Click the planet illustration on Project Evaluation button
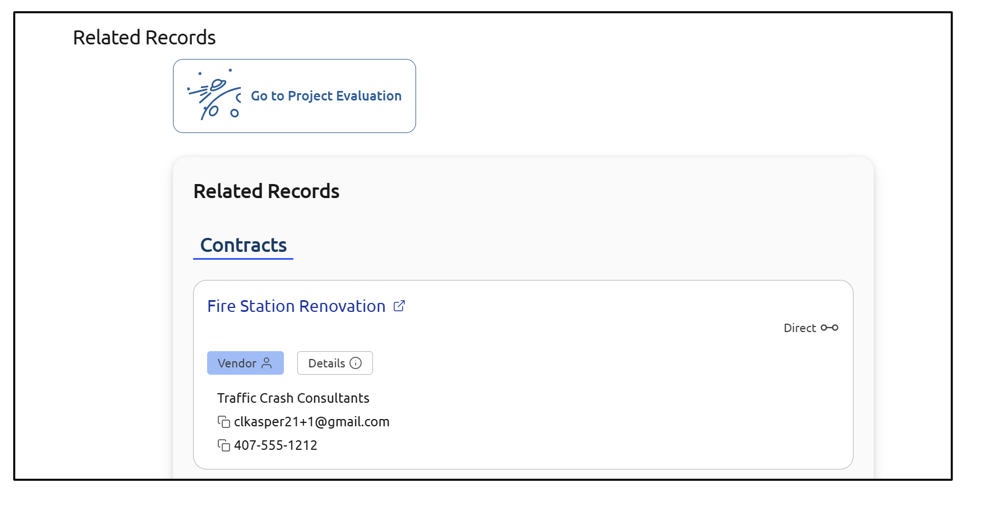The image size is (1003, 508). 214,96
